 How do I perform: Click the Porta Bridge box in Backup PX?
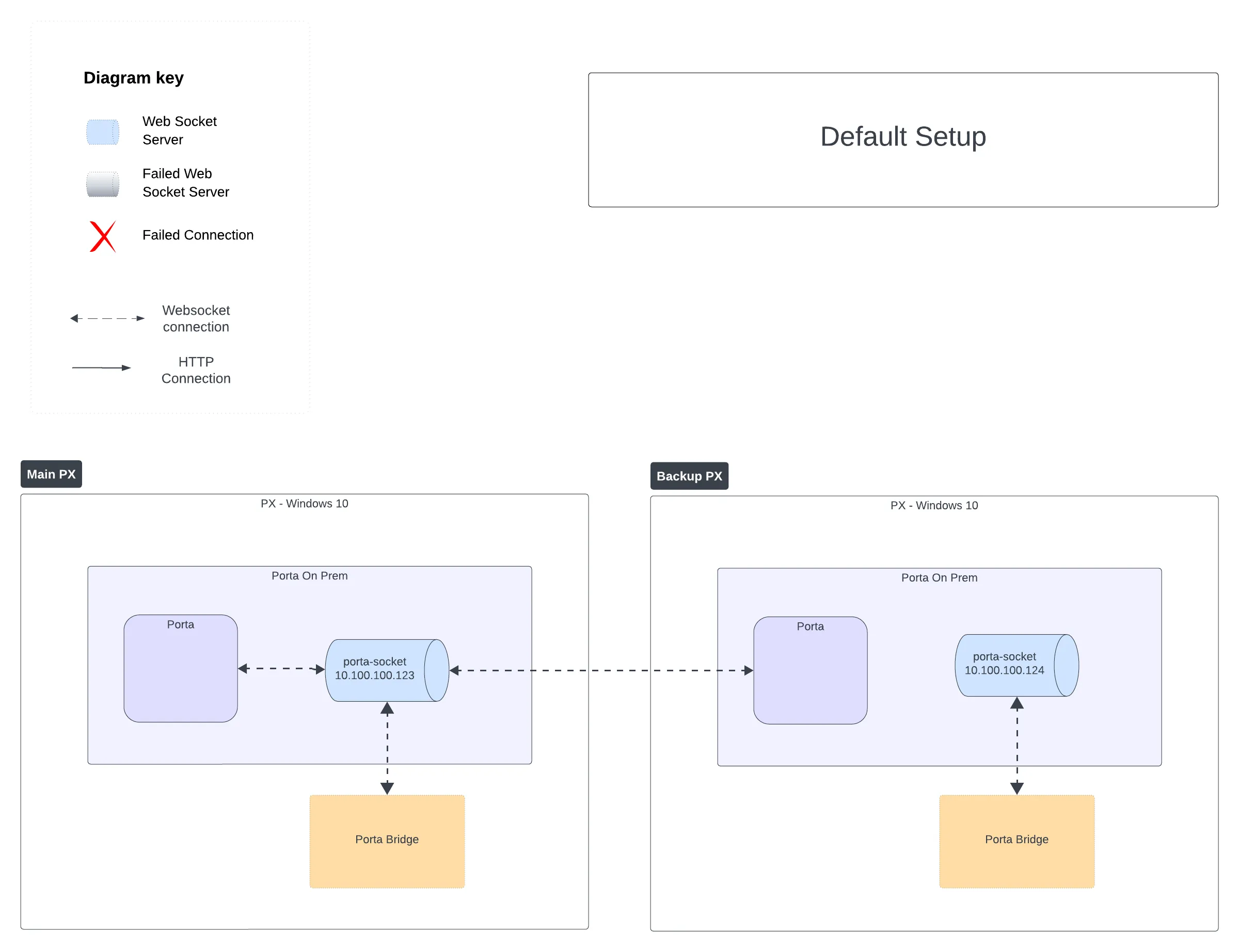[x=1016, y=841]
